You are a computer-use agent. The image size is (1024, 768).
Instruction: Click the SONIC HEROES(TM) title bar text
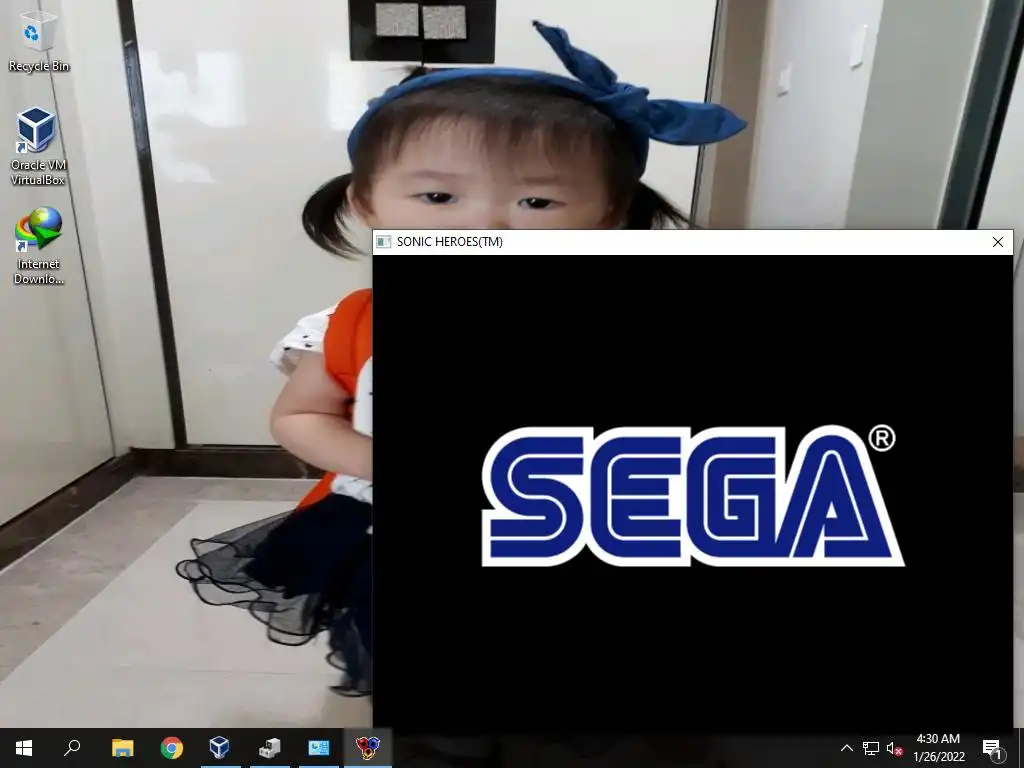tap(449, 242)
